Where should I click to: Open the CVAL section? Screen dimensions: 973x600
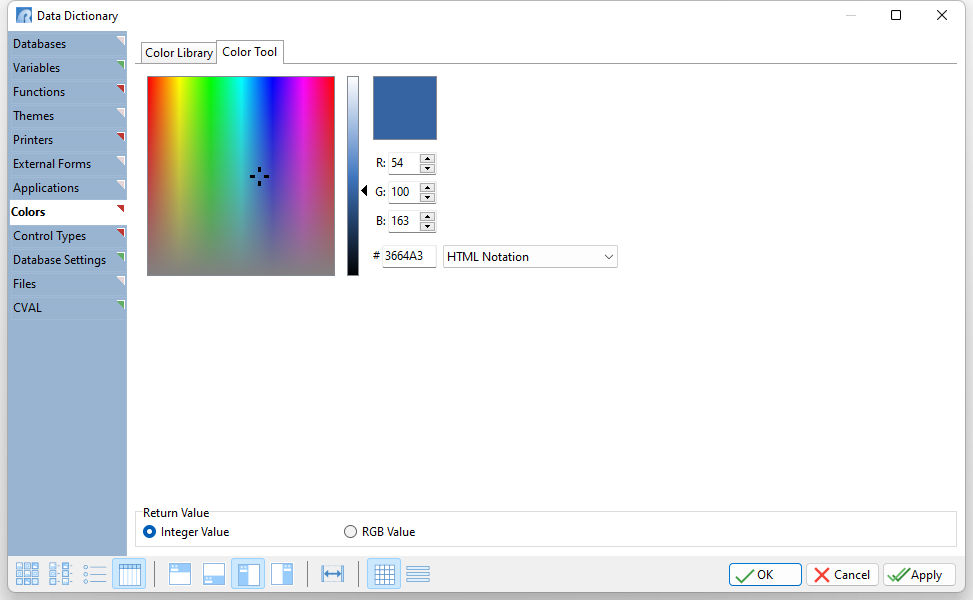coord(68,308)
